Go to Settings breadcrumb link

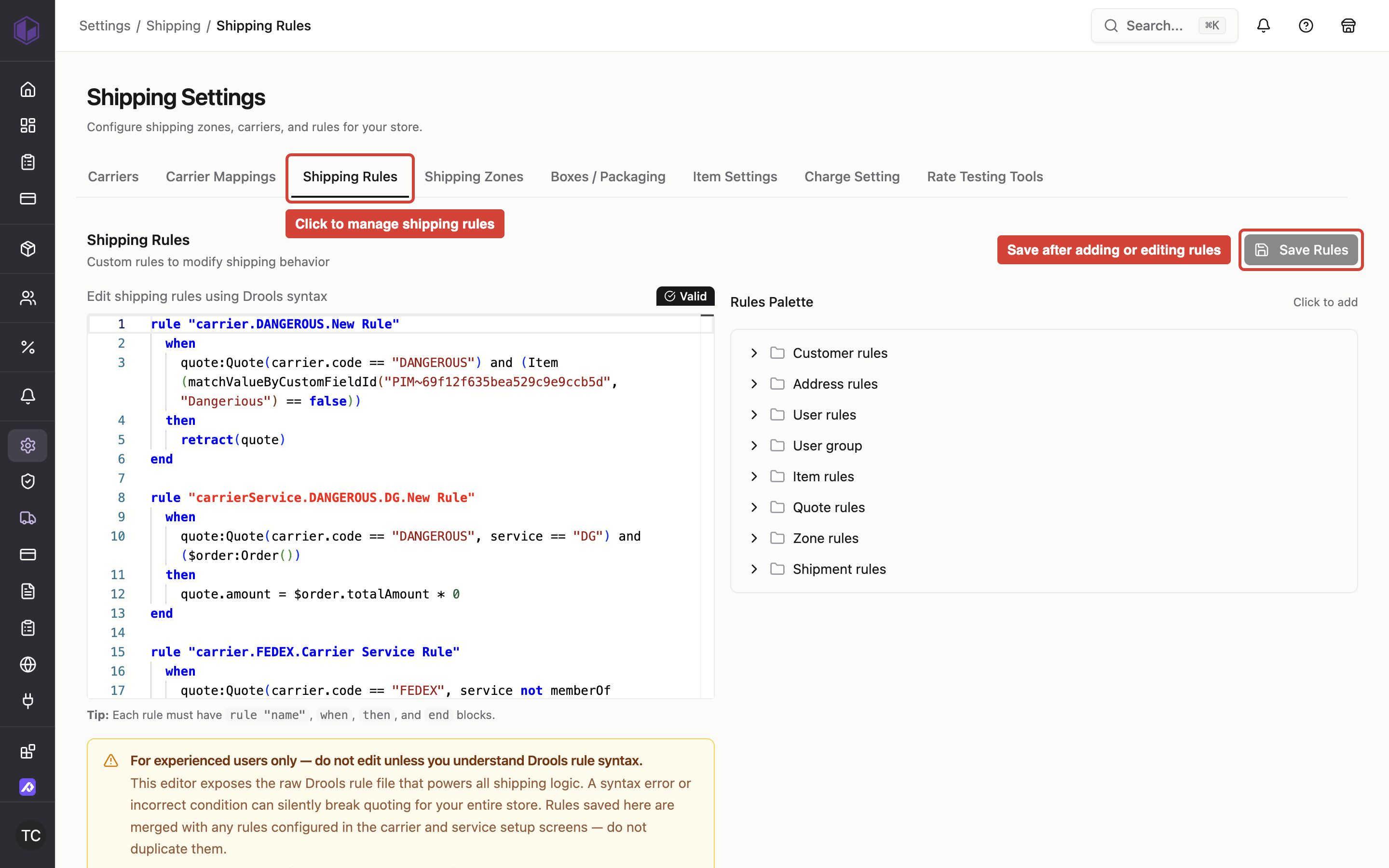[x=105, y=26]
